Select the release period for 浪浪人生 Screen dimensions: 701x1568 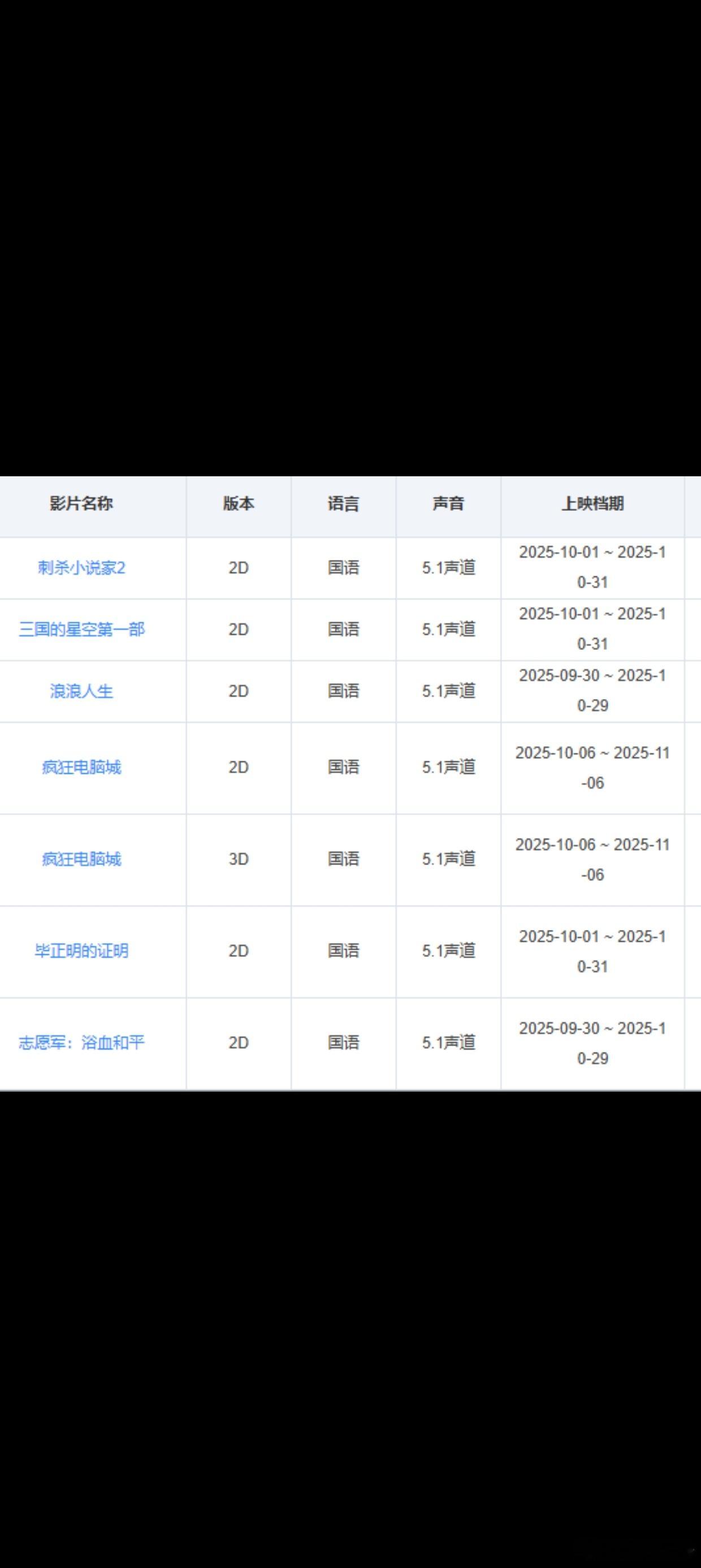(x=592, y=691)
